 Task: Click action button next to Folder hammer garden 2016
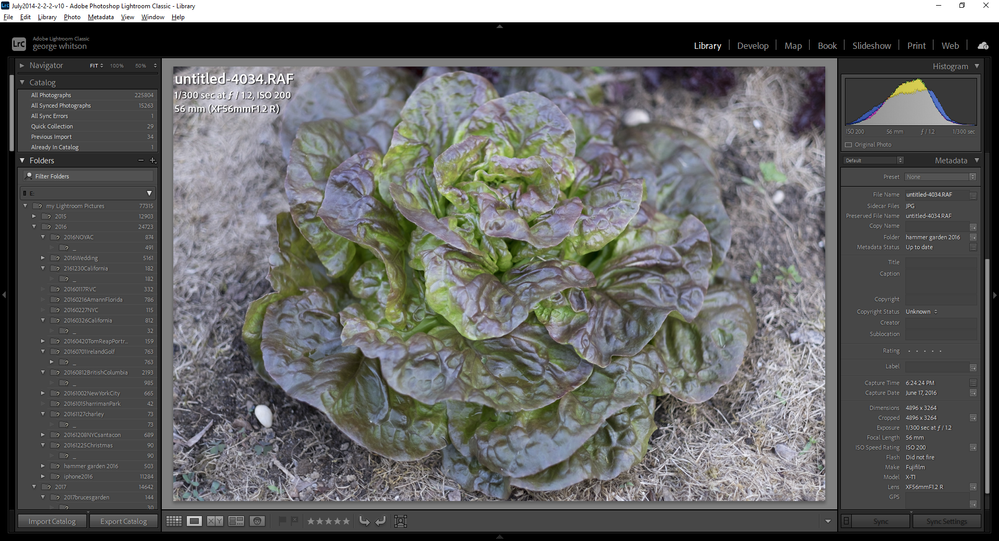click(x=973, y=237)
